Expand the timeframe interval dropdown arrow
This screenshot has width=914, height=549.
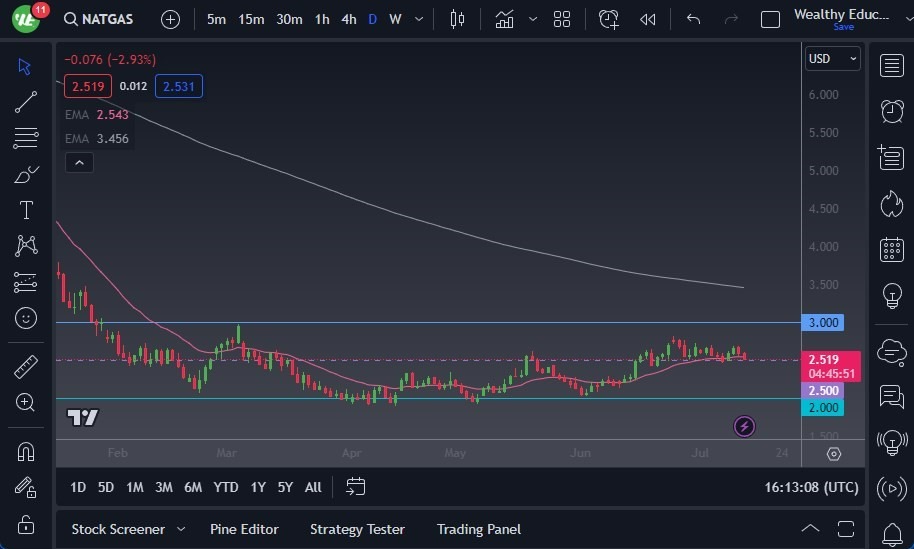click(418, 19)
